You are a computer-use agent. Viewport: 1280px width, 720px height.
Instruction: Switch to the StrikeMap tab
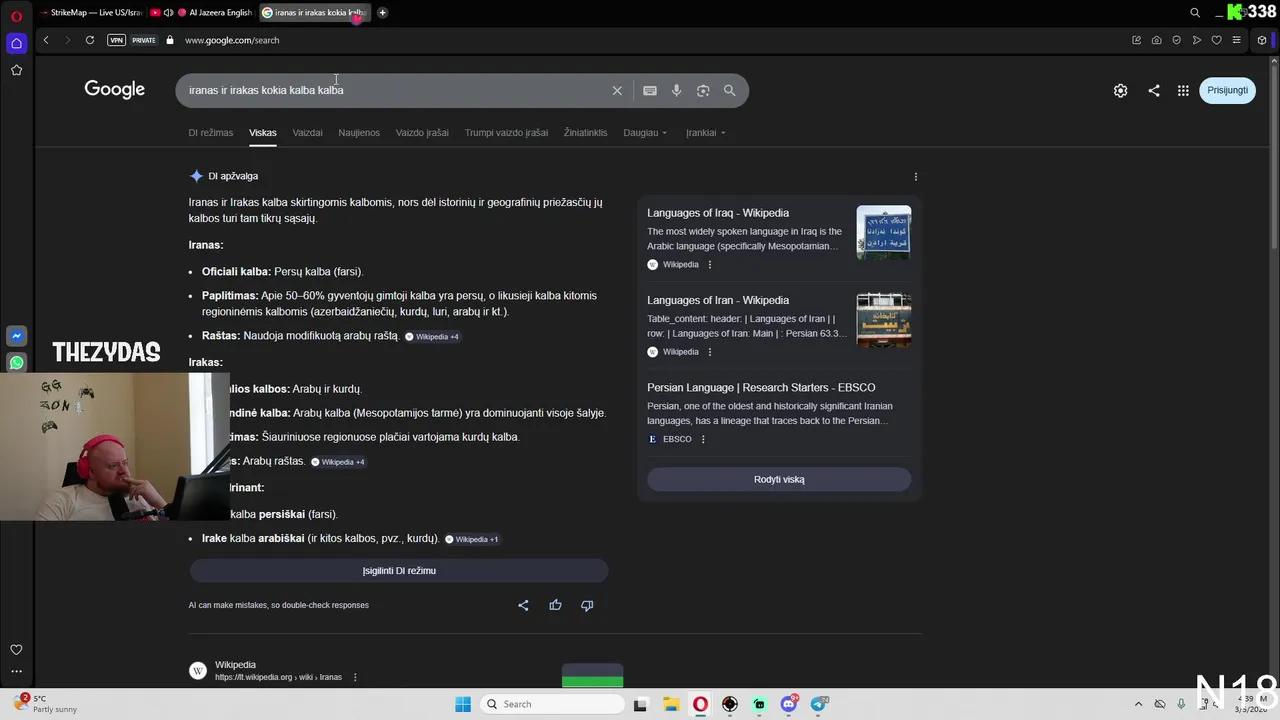point(92,13)
